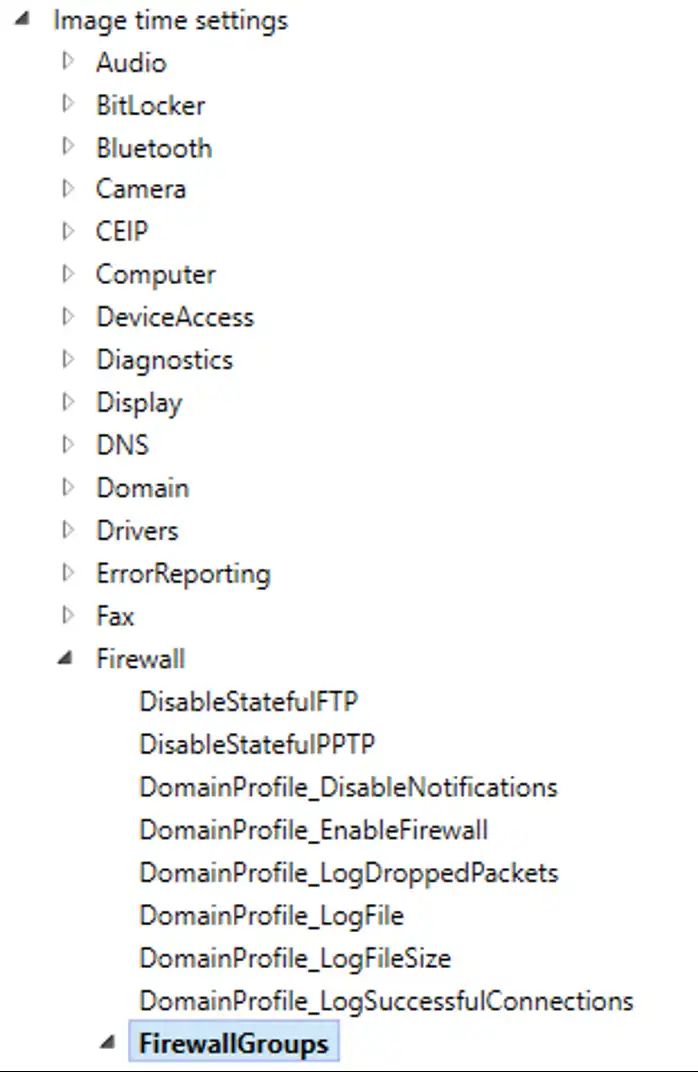Expand the Display arrow
698x1072 pixels.
pos(68,401)
